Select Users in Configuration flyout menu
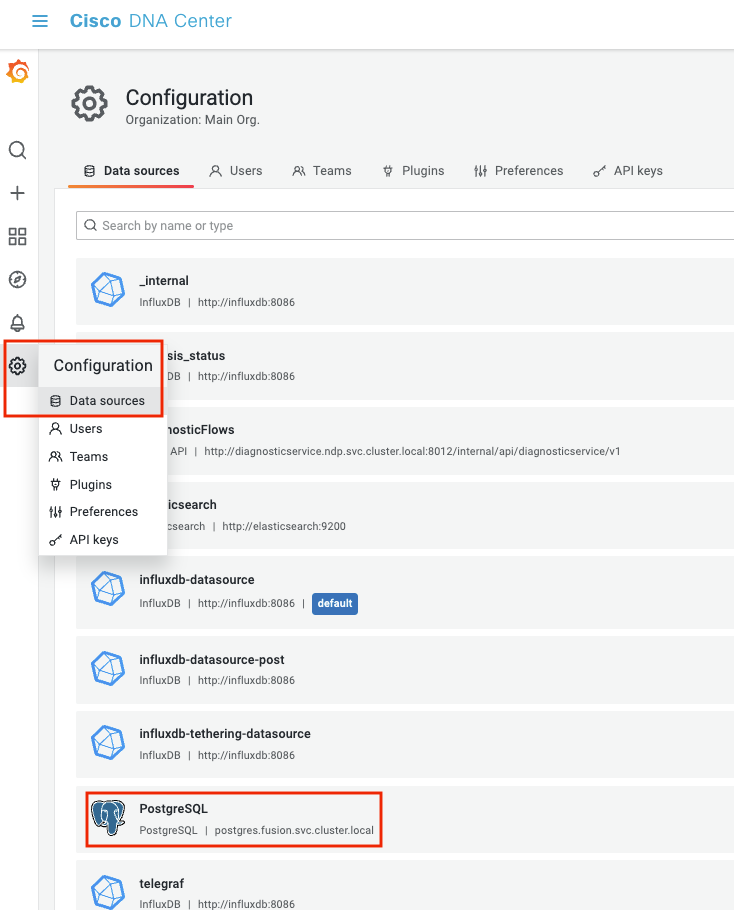The width and height of the screenshot is (734, 910). pyautogui.click(x=103, y=429)
